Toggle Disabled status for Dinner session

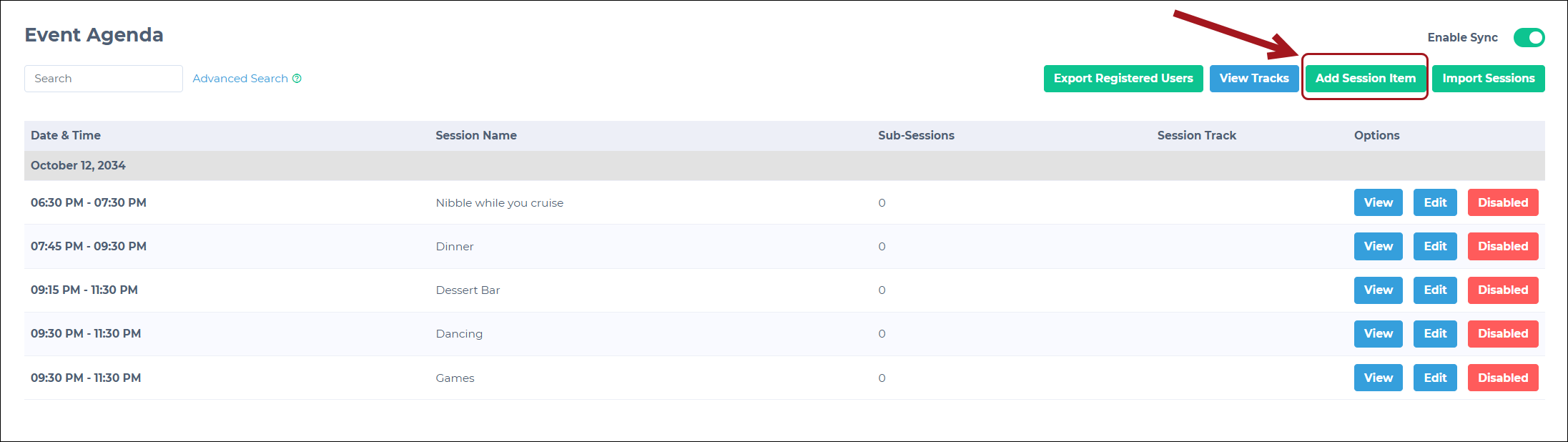click(1503, 246)
